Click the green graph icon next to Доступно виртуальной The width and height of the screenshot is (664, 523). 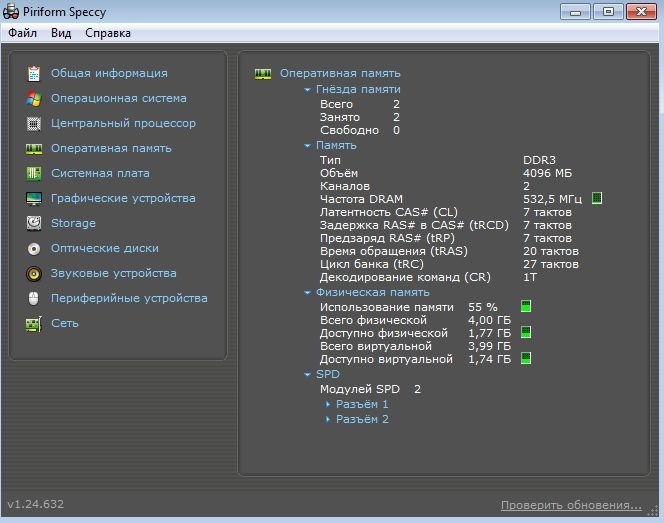coord(526,358)
